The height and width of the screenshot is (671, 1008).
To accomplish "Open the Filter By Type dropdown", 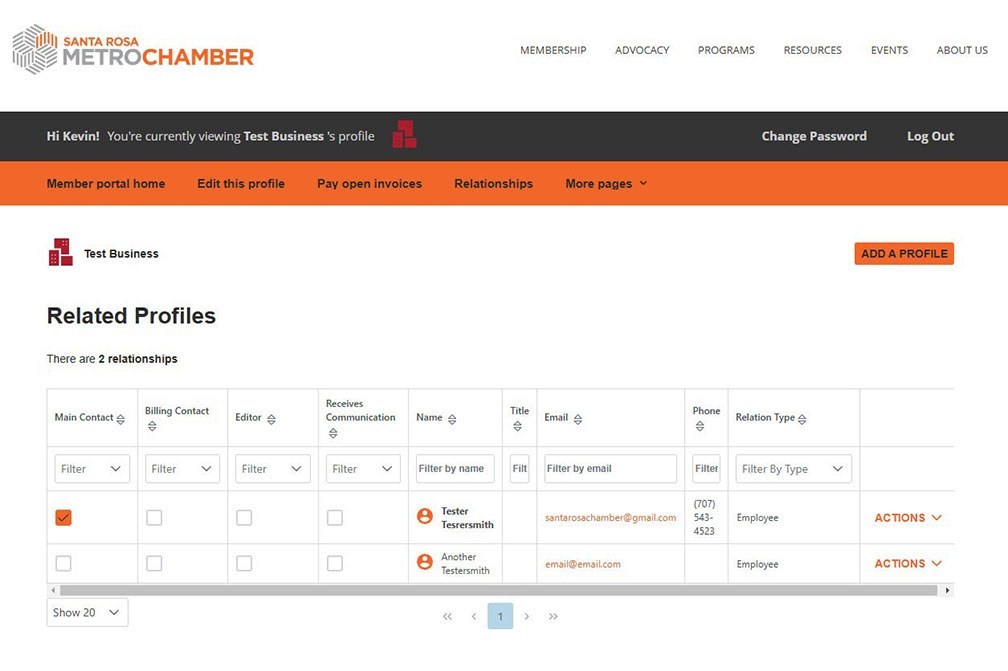I will [x=794, y=469].
